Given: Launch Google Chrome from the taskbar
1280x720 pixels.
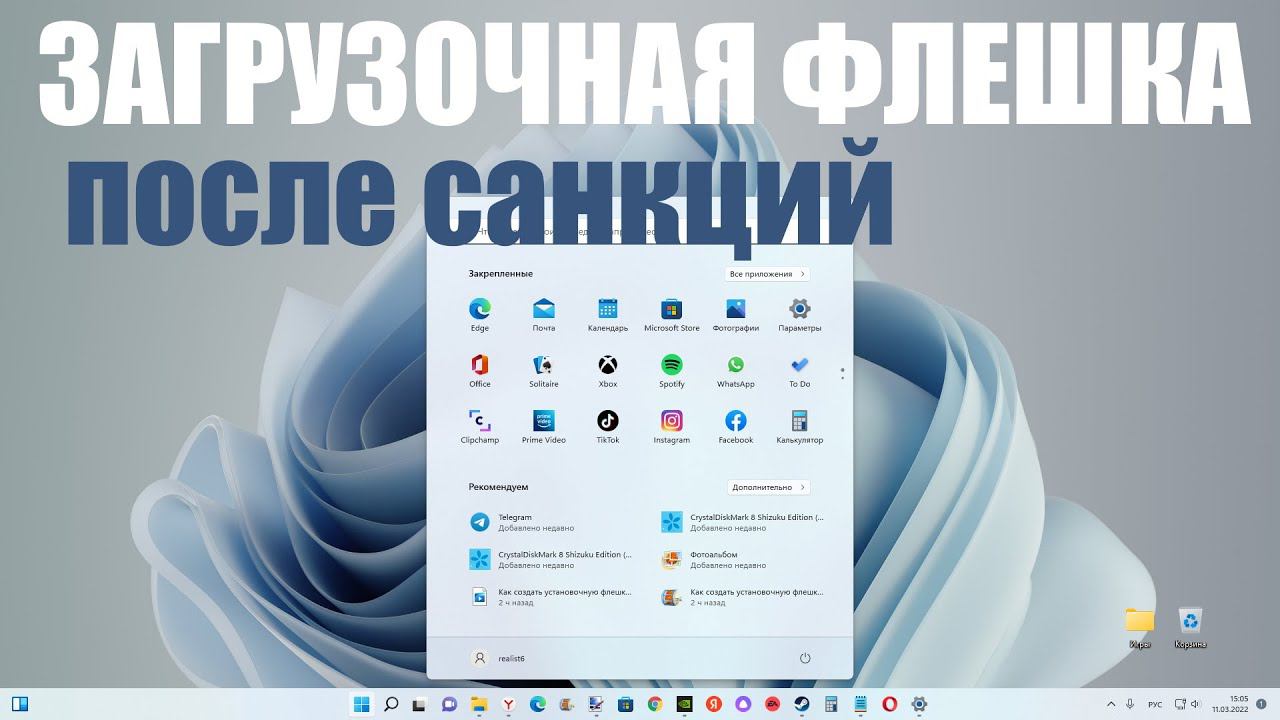Looking at the screenshot, I should [x=655, y=704].
